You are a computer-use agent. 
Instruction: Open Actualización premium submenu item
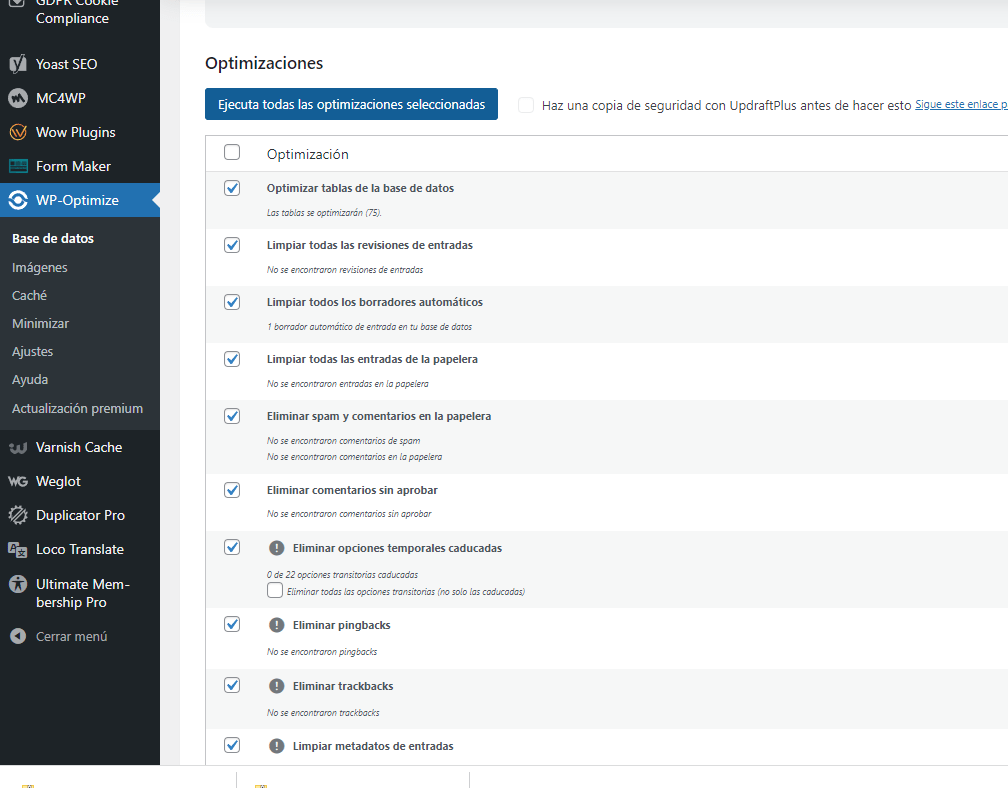[77, 408]
